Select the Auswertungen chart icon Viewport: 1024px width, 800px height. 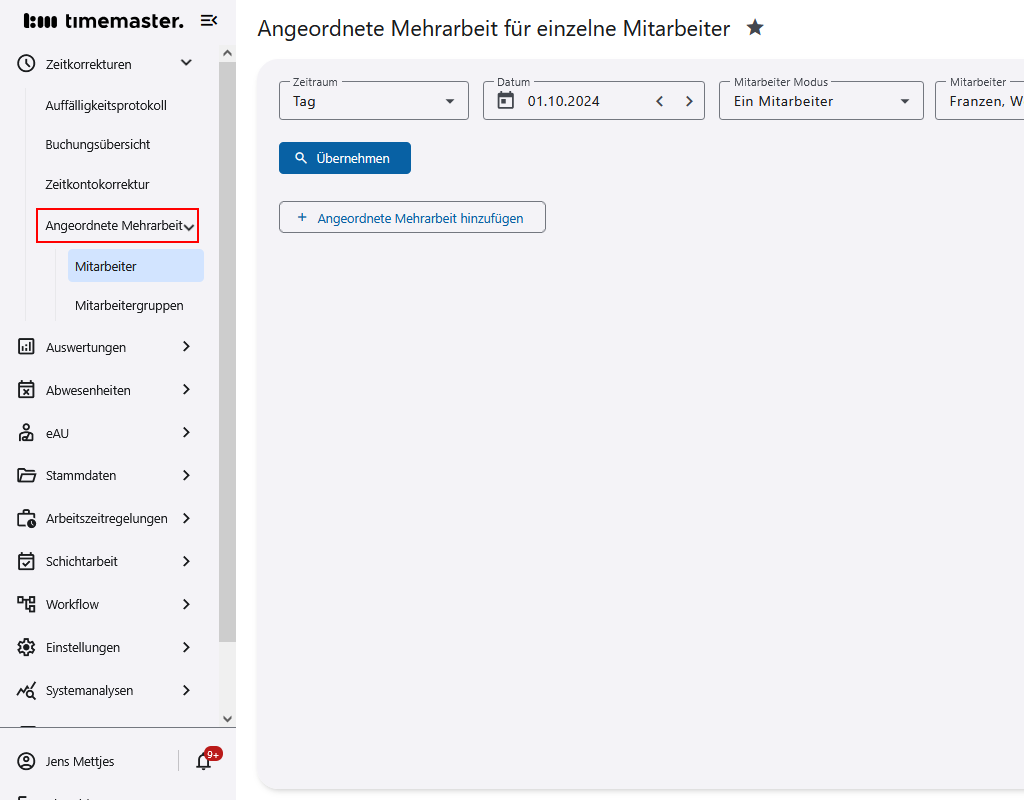pyautogui.click(x=25, y=347)
